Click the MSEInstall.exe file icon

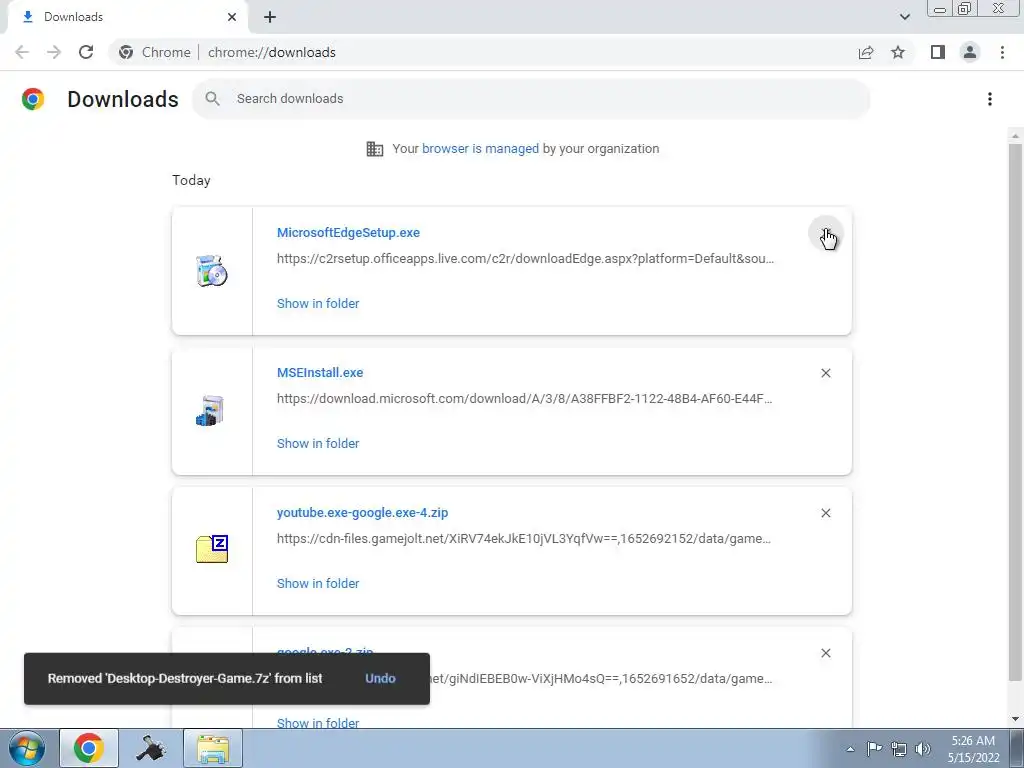pyautogui.click(x=210, y=411)
